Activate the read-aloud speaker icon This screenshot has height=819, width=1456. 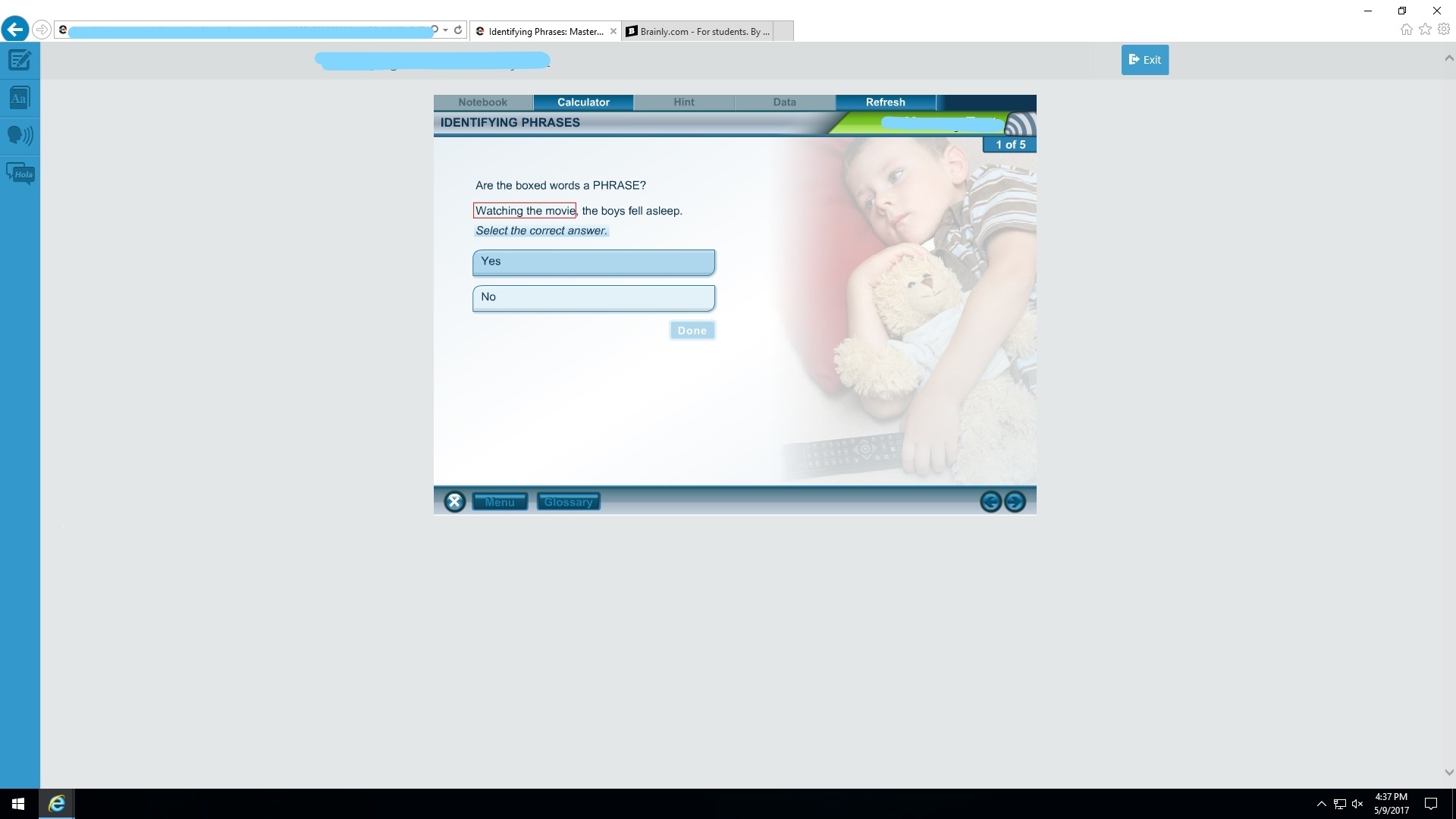click(x=20, y=136)
